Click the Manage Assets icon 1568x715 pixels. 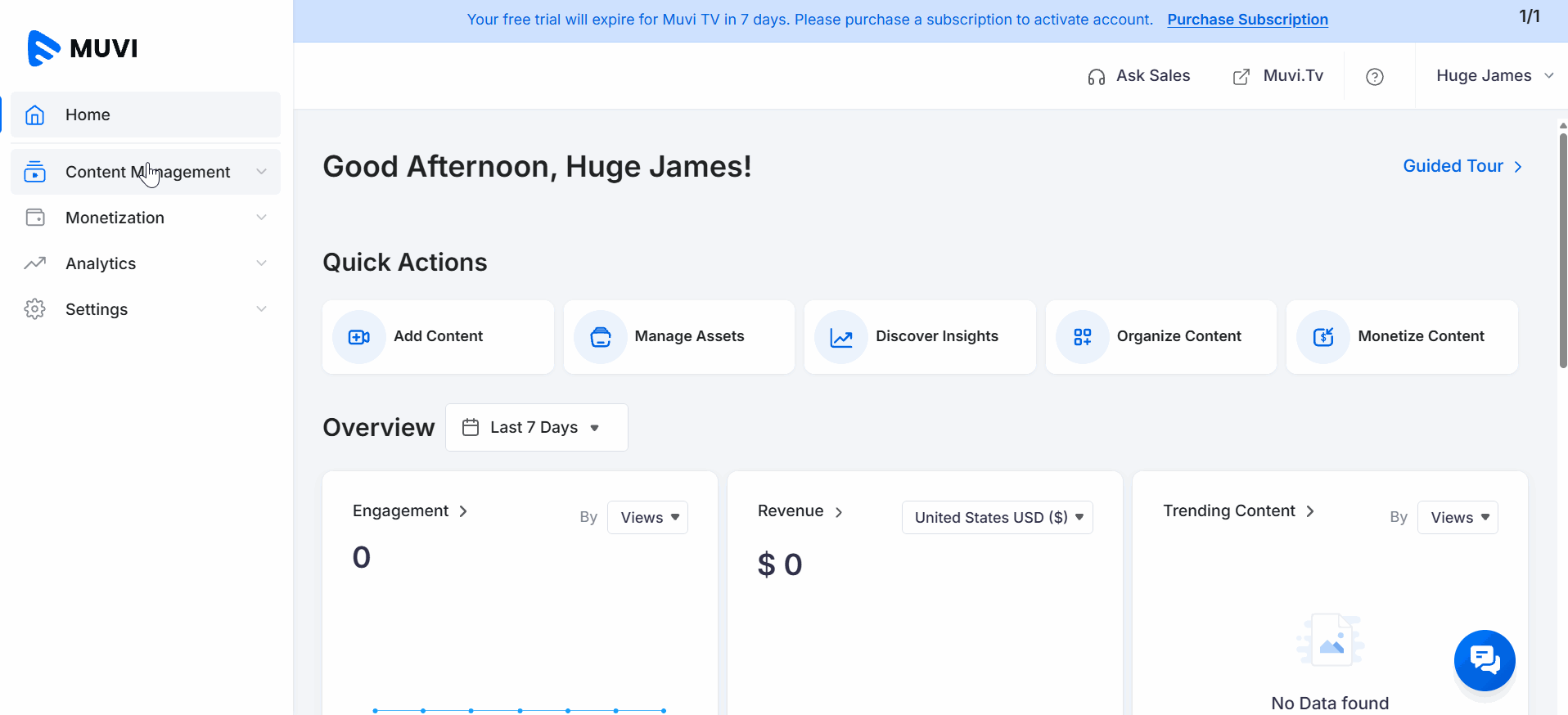click(x=600, y=337)
